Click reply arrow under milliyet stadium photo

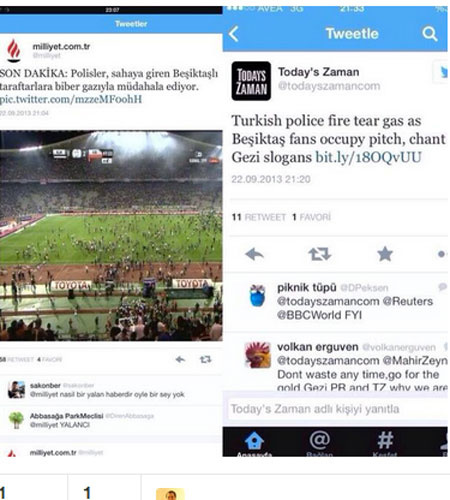click(180, 359)
